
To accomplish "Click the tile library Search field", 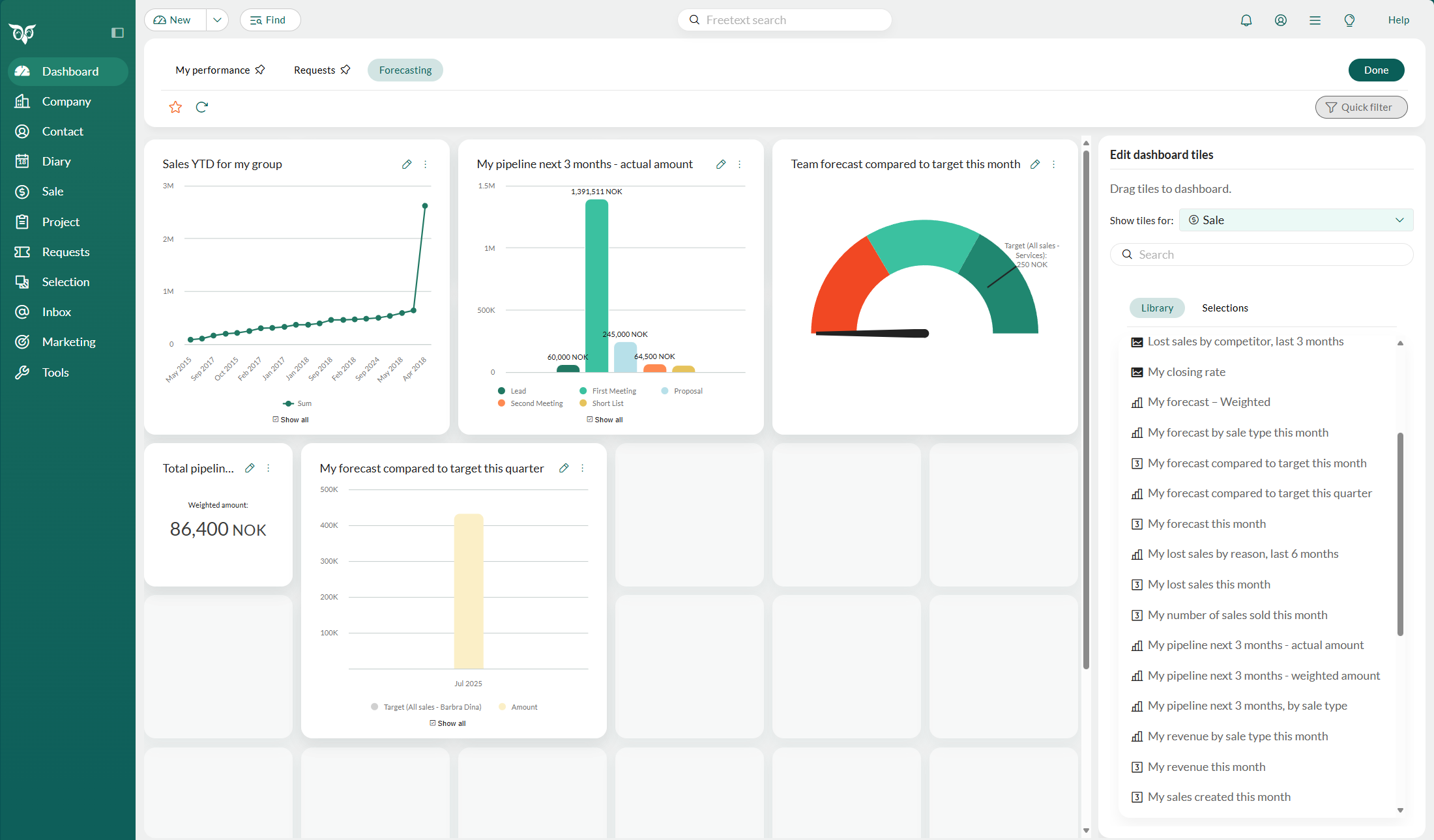I will coord(1261,255).
